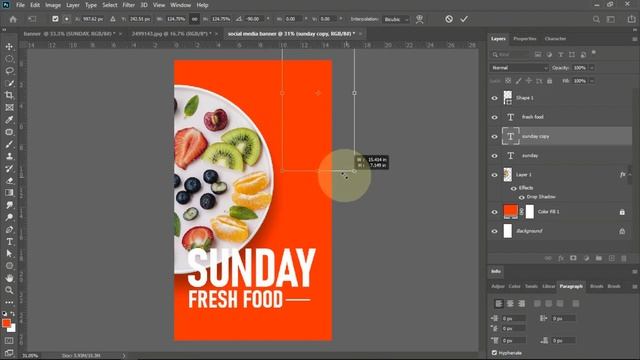Hide the sunday copy layer
This screenshot has width=640, height=360.
pos(494,136)
